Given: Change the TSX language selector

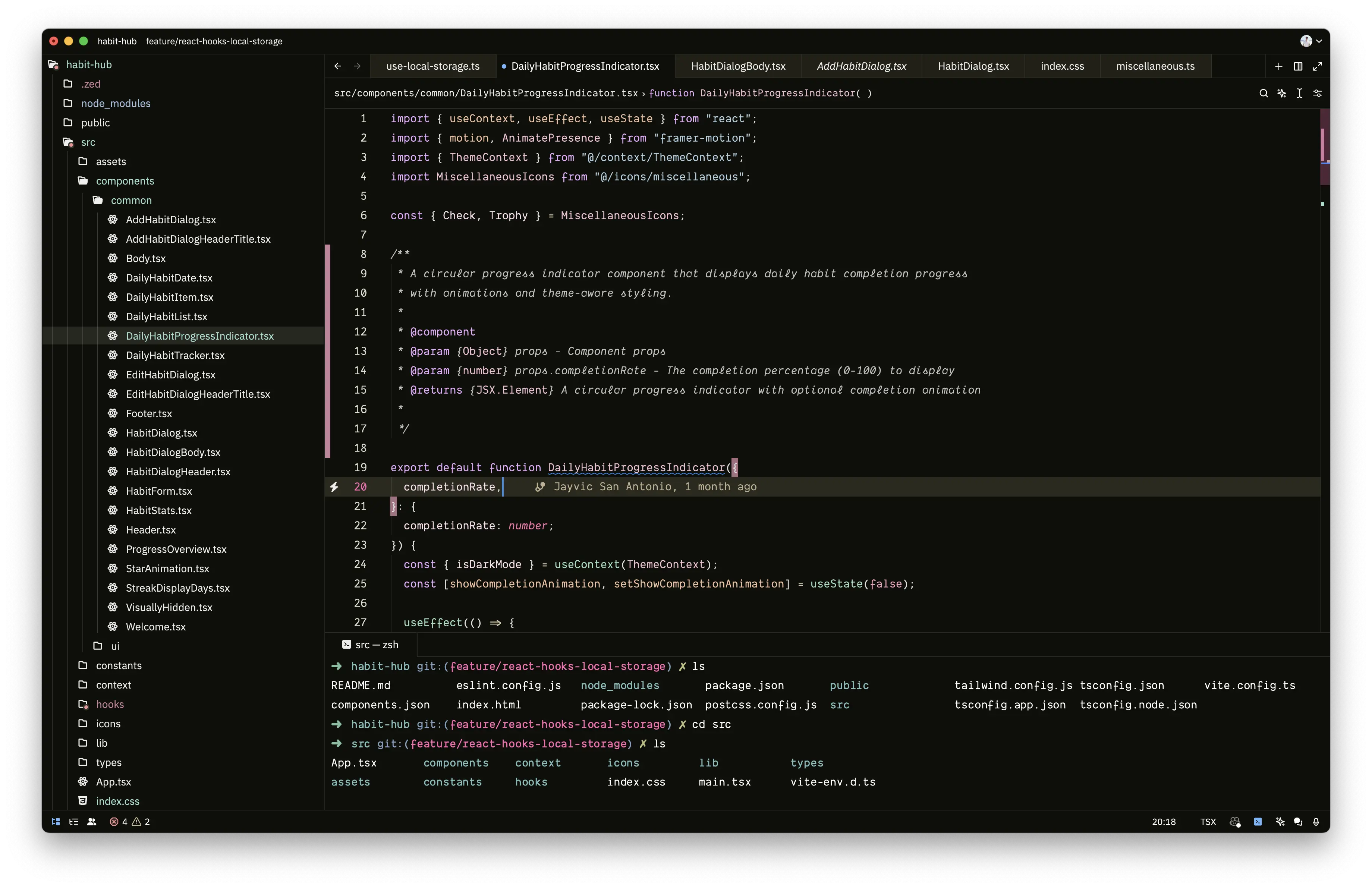Looking at the screenshot, I should pyautogui.click(x=1208, y=822).
